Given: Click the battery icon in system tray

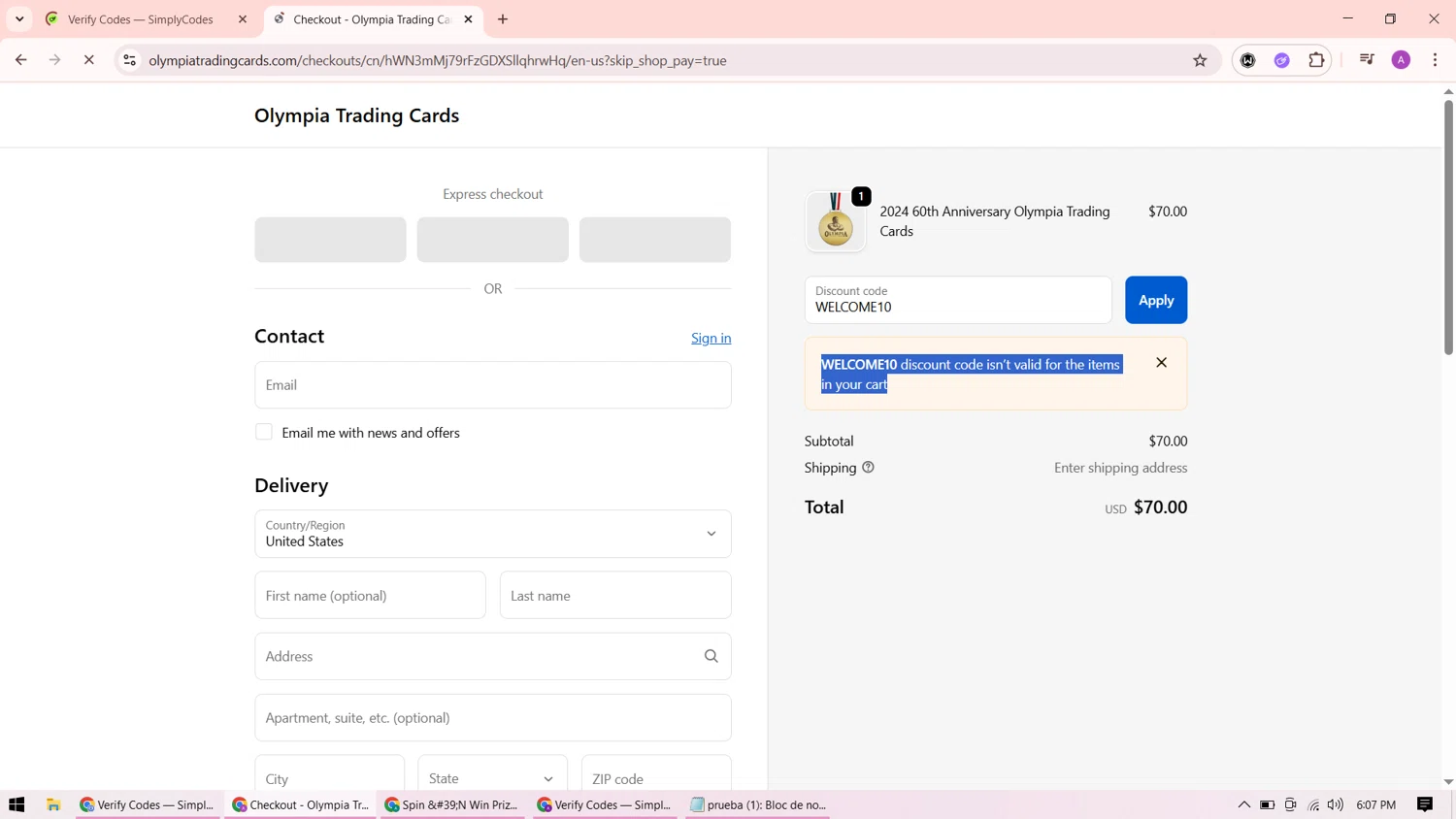Looking at the screenshot, I should tap(1267, 804).
